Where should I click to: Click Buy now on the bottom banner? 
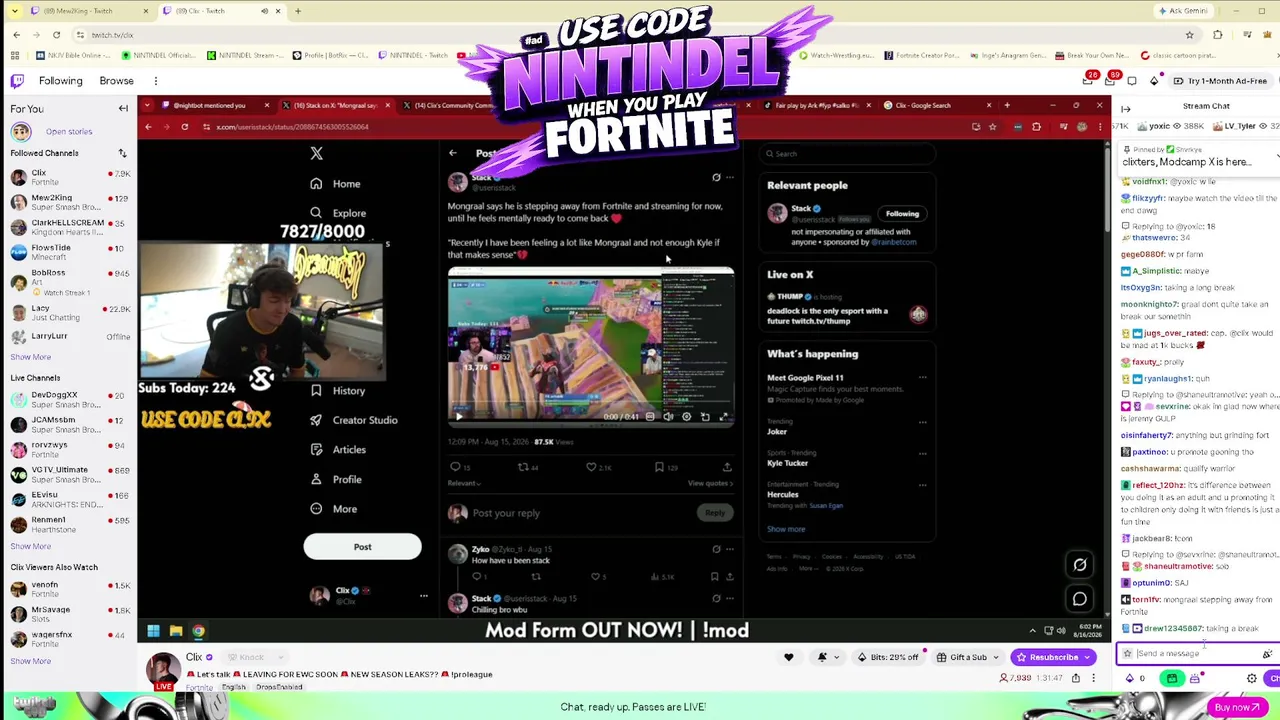point(1236,708)
